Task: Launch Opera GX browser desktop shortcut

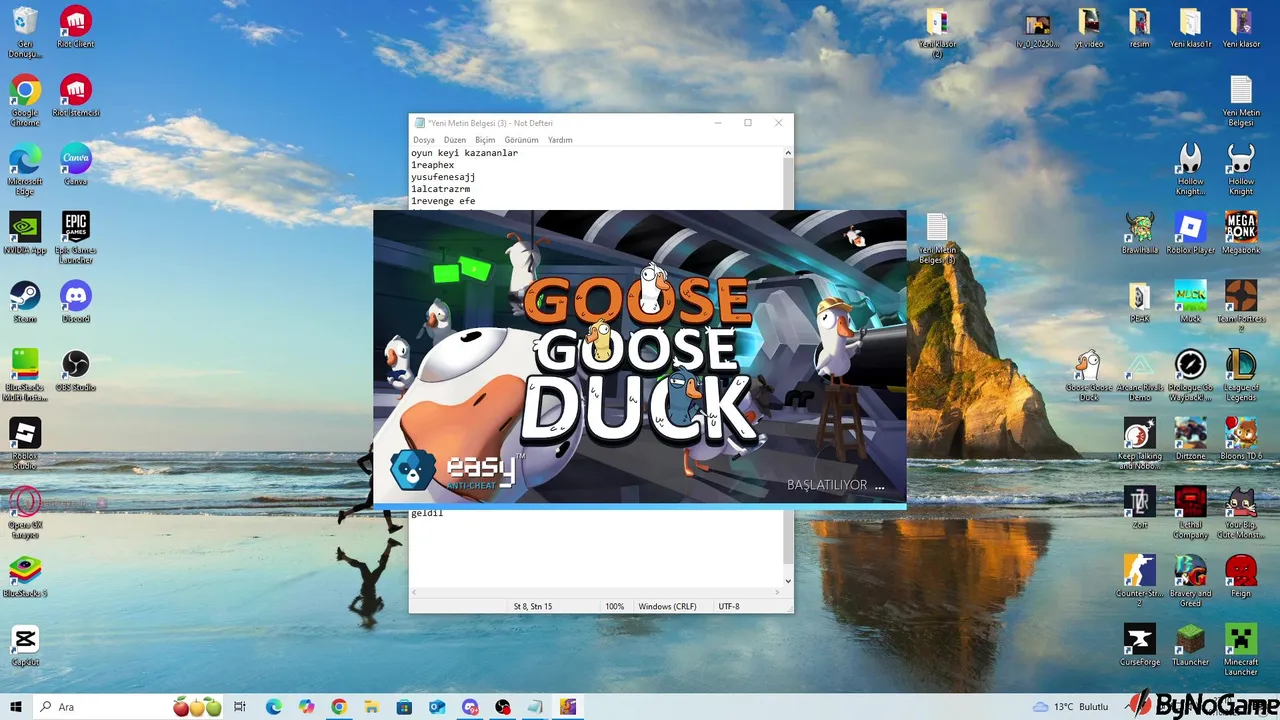Action: pos(25,512)
